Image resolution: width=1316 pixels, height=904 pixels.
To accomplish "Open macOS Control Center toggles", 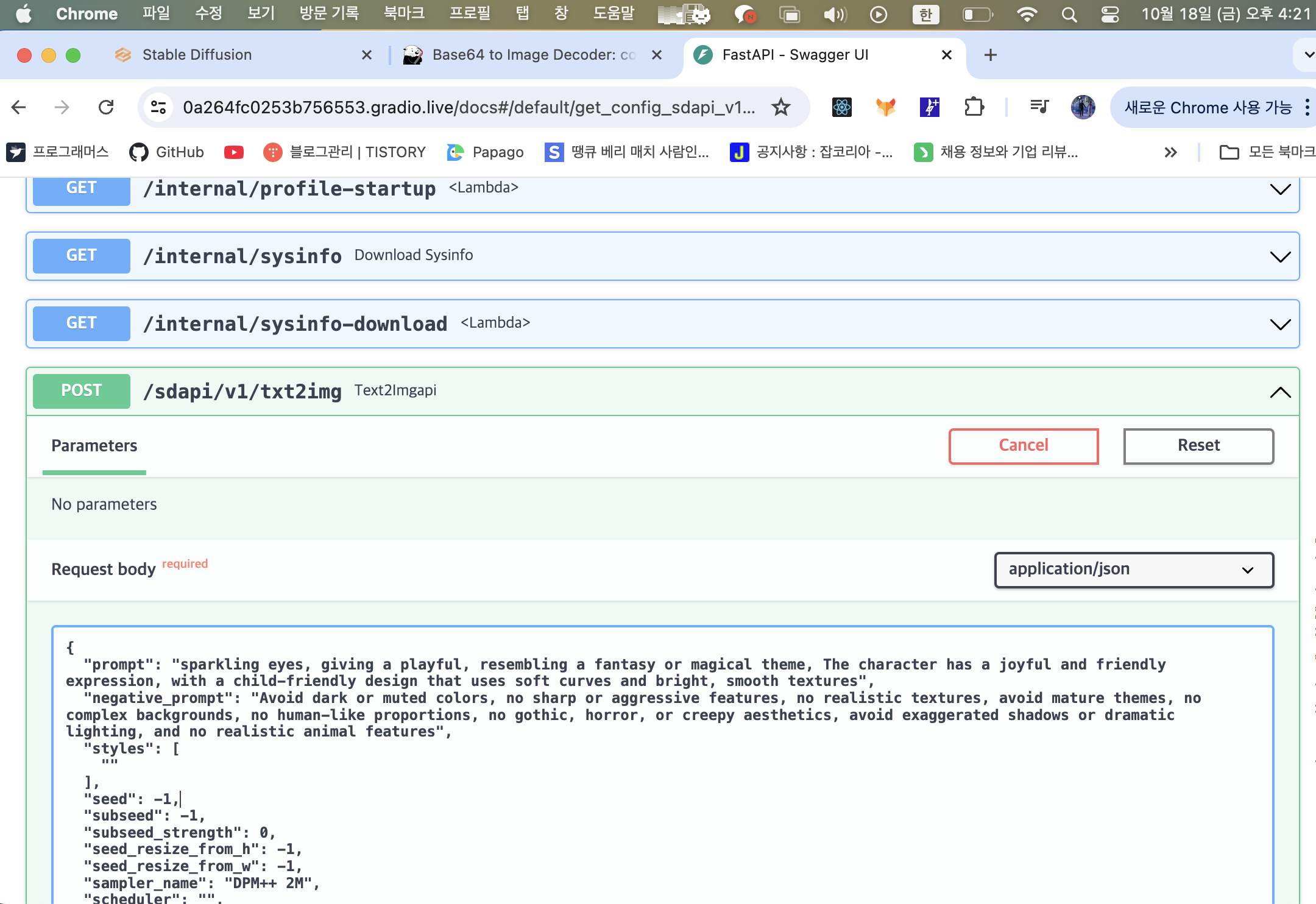I will [x=1109, y=14].
